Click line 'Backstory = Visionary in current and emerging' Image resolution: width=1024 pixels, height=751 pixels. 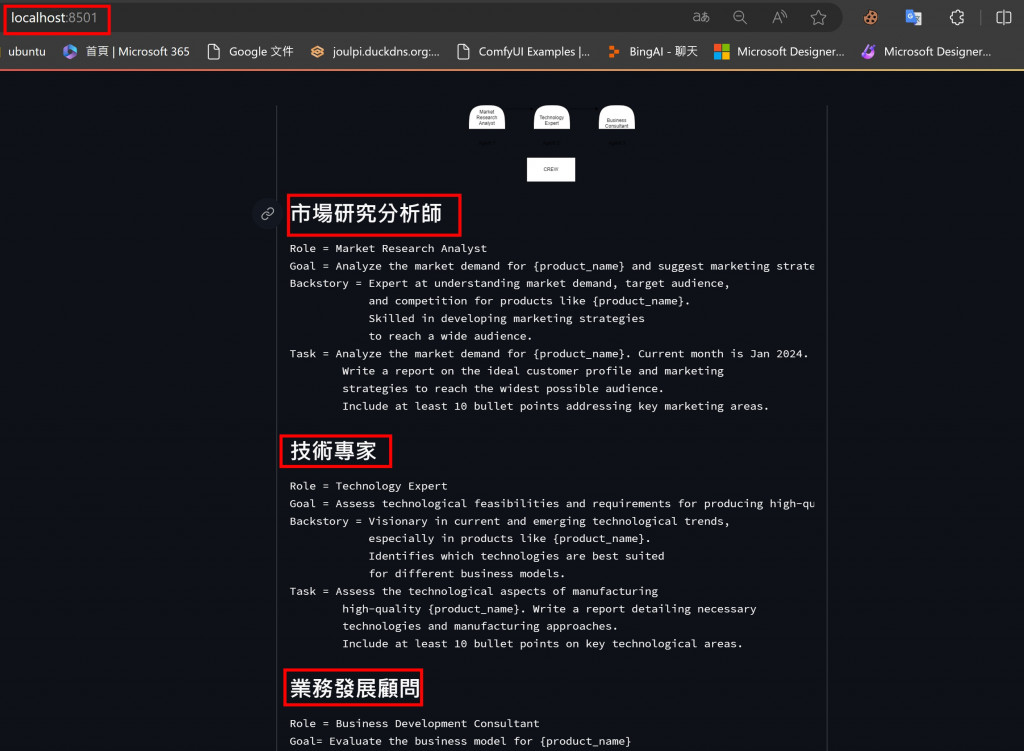(509, 521)
